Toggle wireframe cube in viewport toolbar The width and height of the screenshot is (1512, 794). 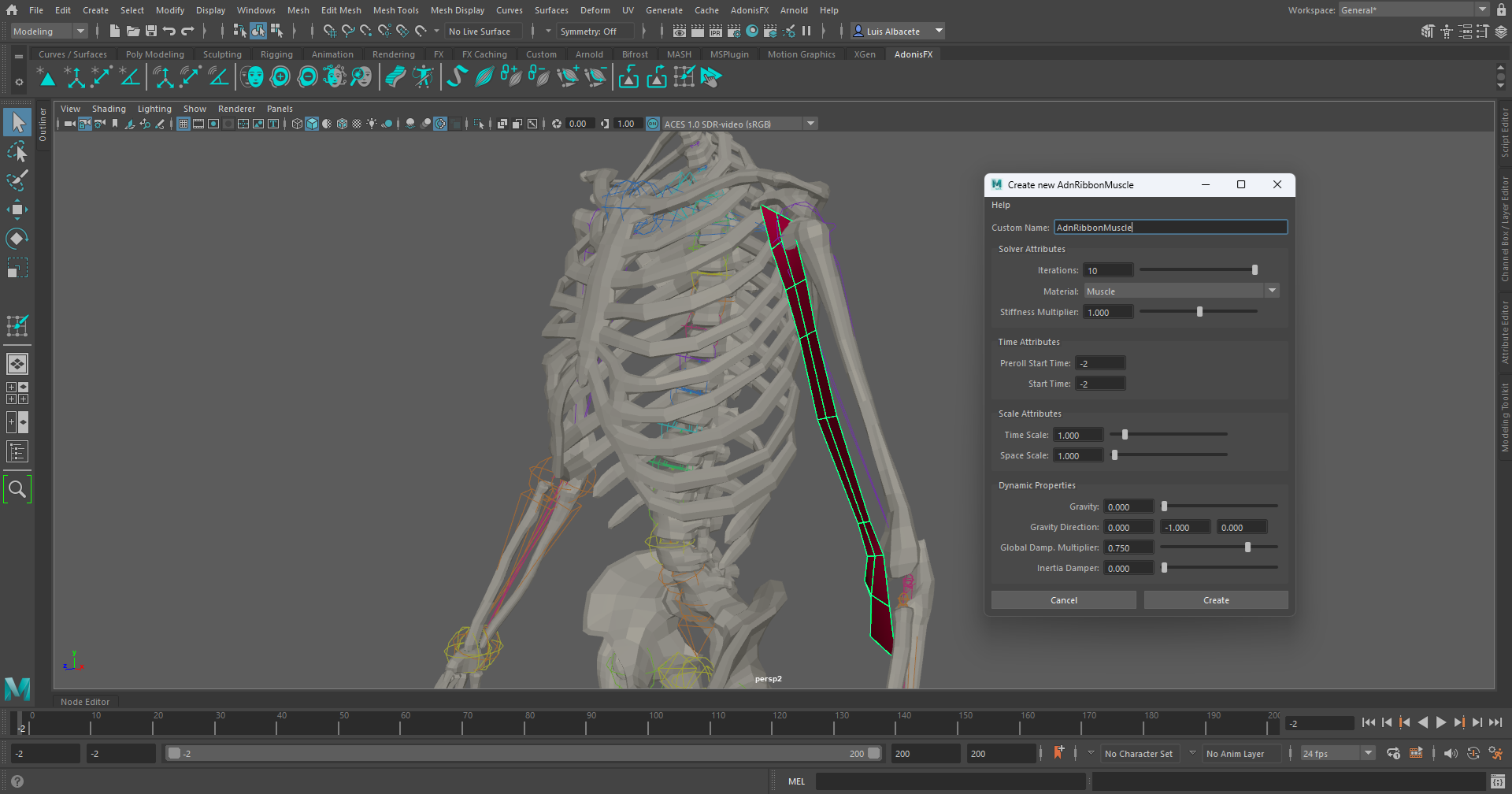pos(297,124)
